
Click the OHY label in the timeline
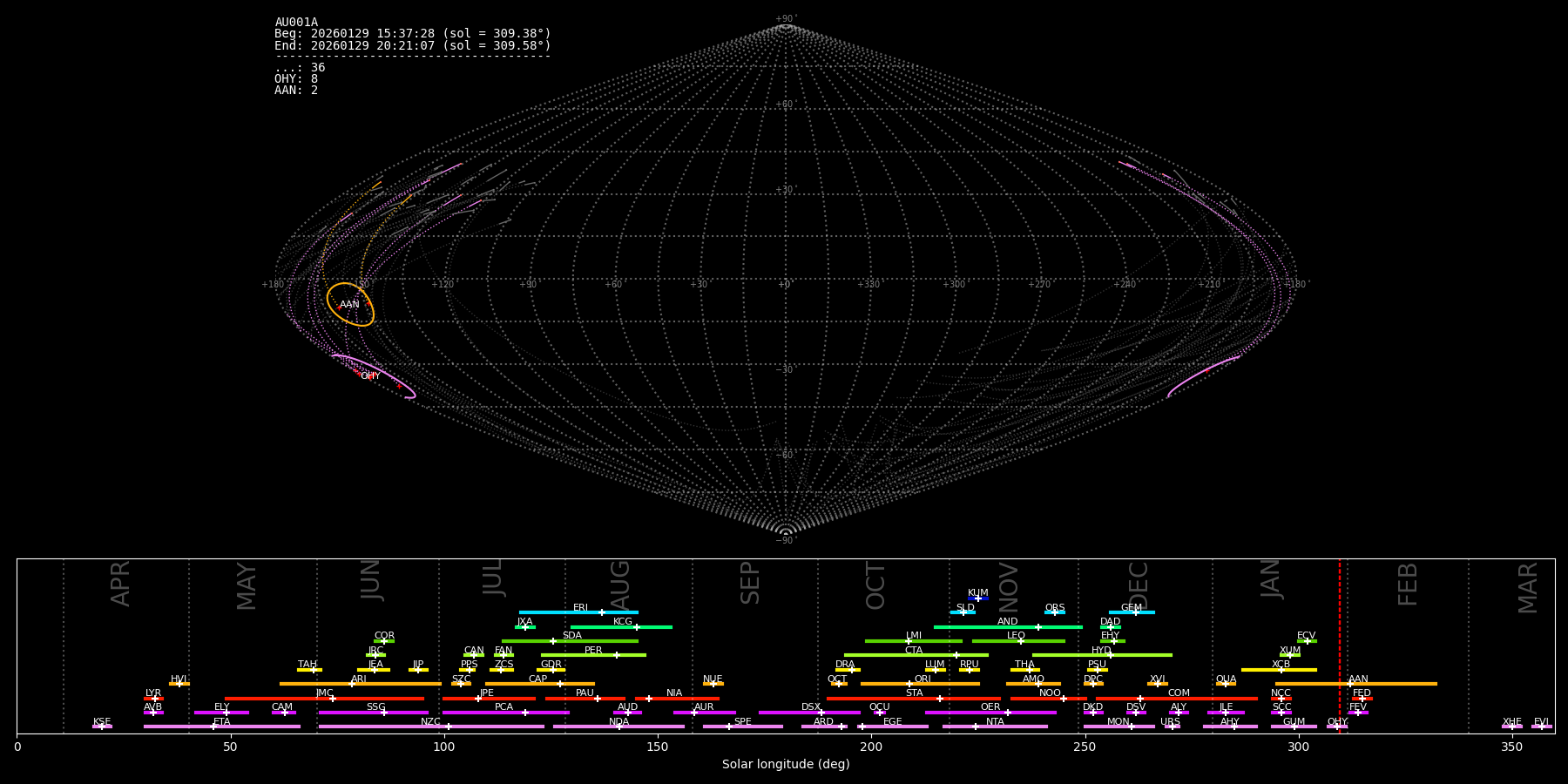1337,722
